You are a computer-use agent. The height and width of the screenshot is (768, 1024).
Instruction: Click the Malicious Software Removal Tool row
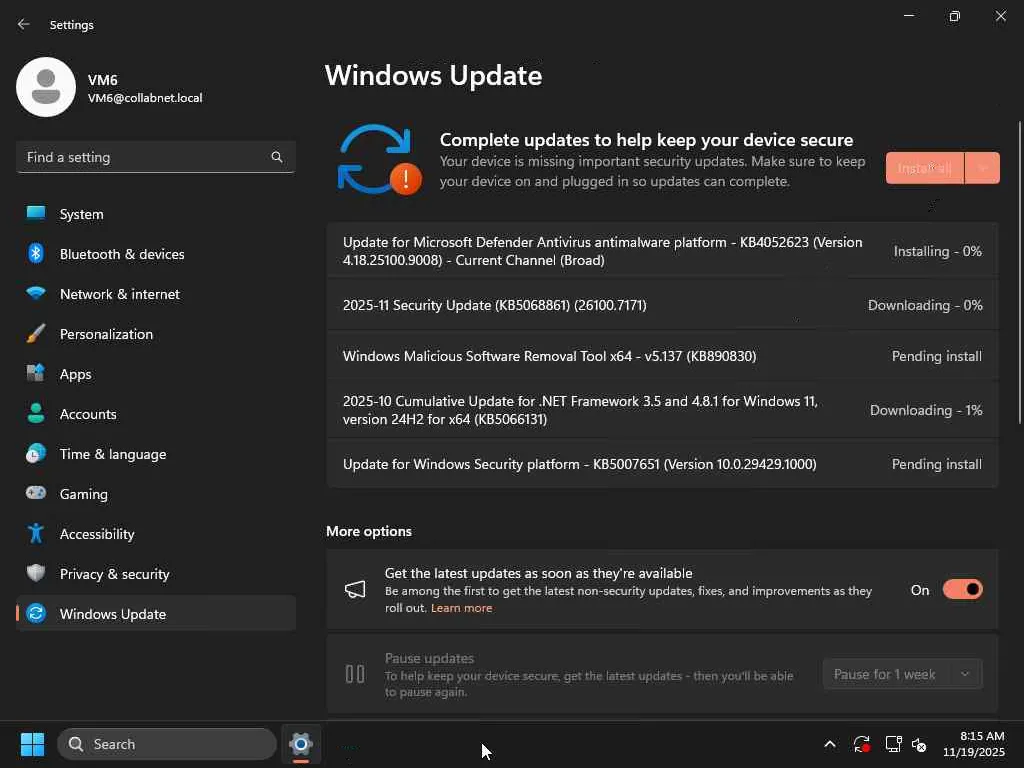click(663, 356)
